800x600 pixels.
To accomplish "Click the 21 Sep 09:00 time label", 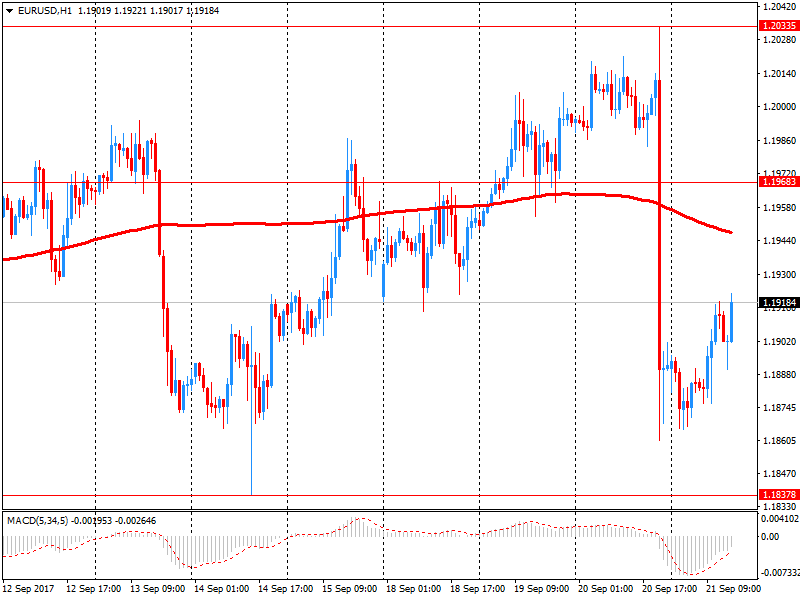I will [x=733, y=589].
